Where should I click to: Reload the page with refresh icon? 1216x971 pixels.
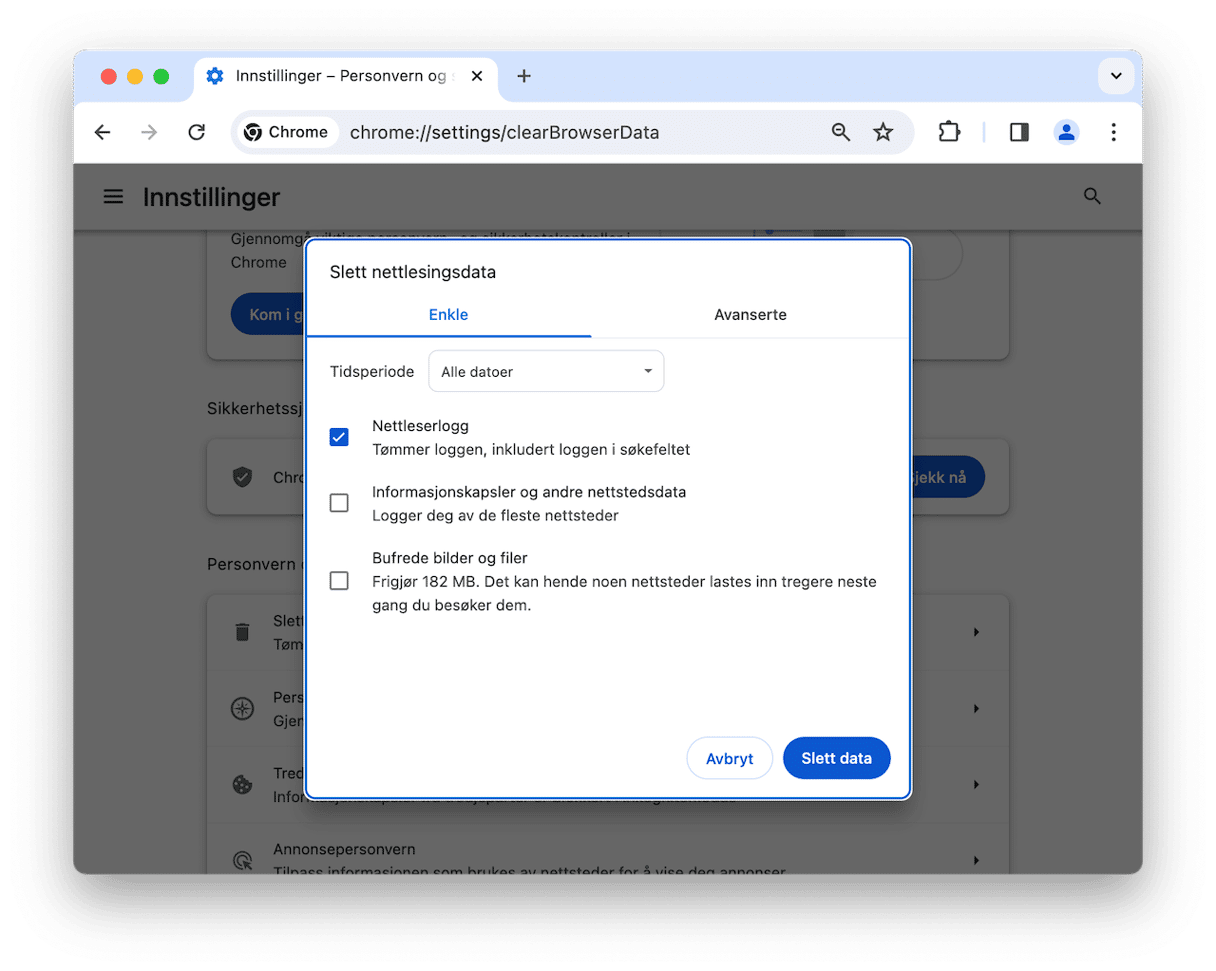tap(197, 132)
